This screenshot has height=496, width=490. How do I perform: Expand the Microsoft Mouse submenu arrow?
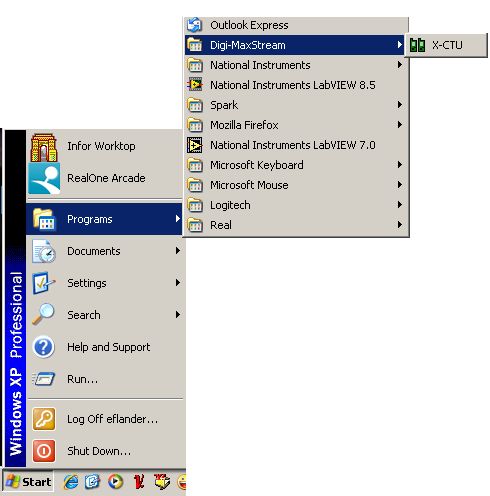click(399, 185)
